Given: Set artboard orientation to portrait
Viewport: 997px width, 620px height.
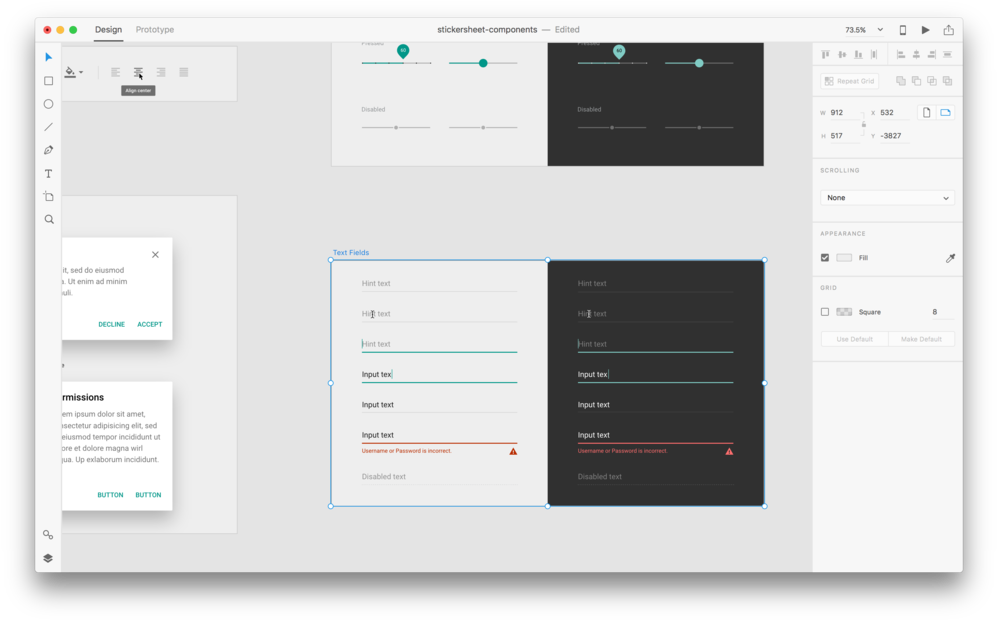Looking at the screenshot, I should (926, 113).
